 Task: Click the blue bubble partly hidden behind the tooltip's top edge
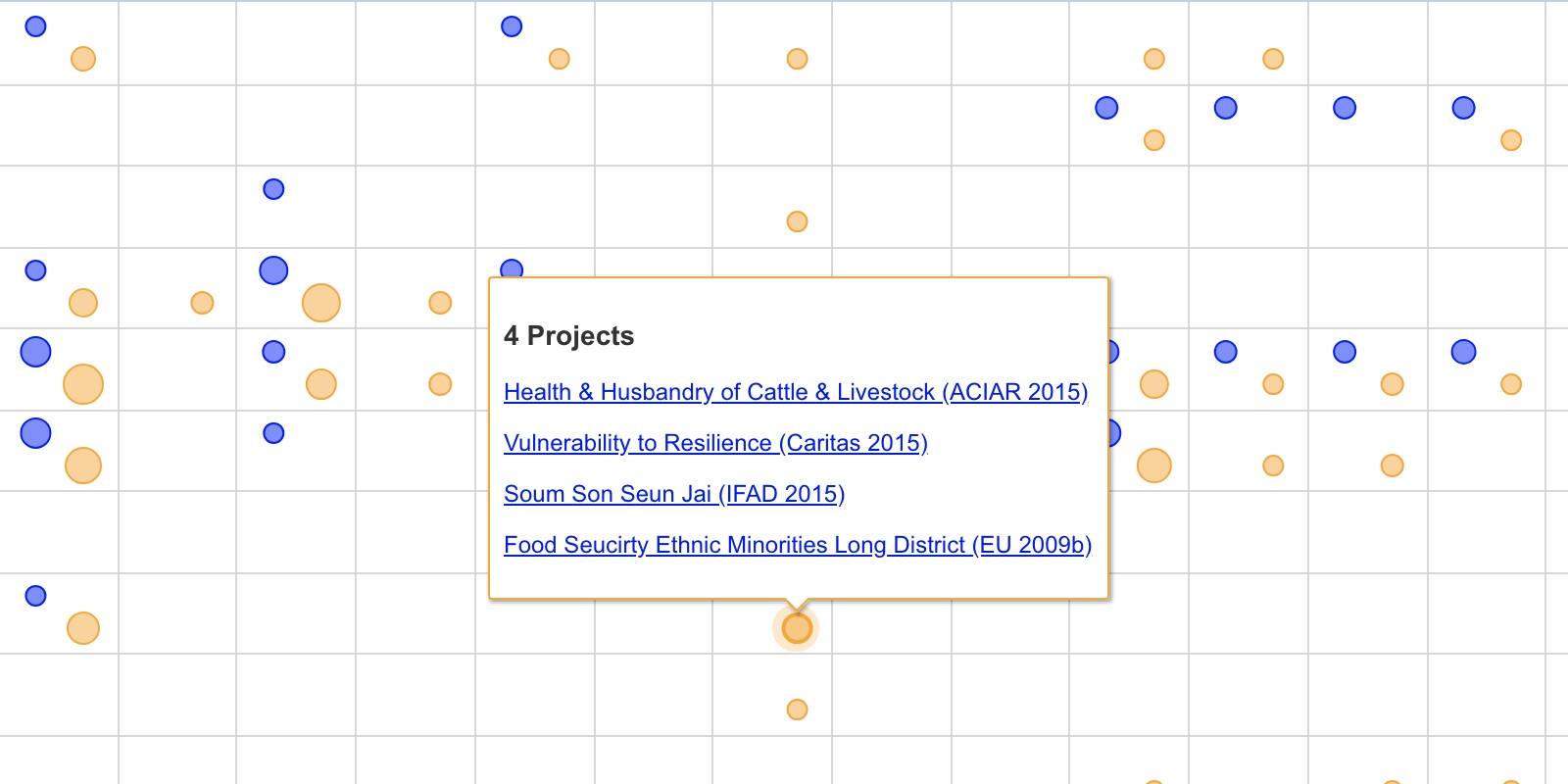pyautogui.click(x=512, y=269)
